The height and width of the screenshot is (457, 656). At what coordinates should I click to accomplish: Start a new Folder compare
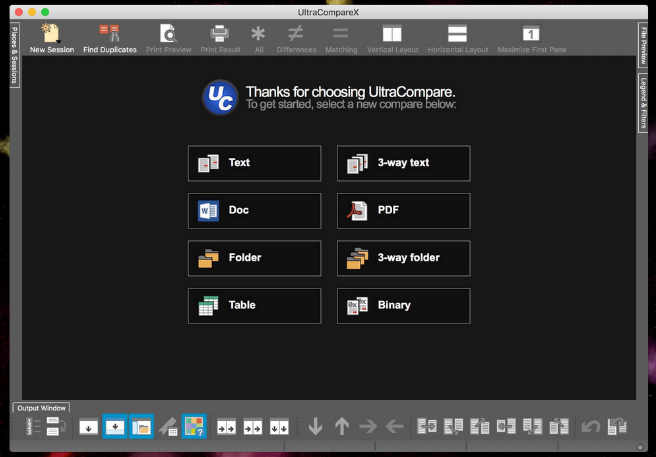254,258
